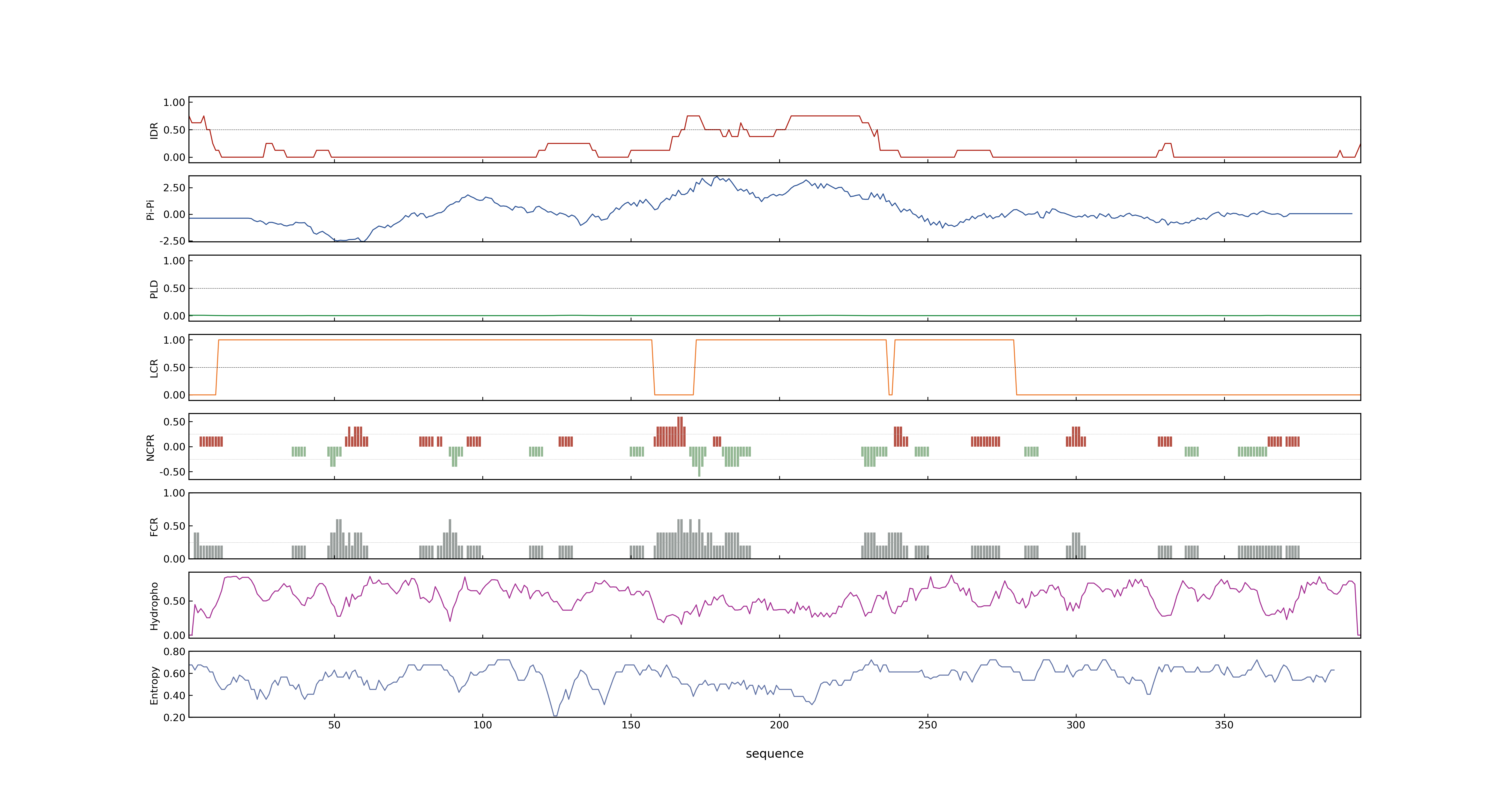Click the 0.80 tick of Entropy panel
The height and width of the screenshot is (806, 1512).
pyautogui.click(x=174, y=652)
